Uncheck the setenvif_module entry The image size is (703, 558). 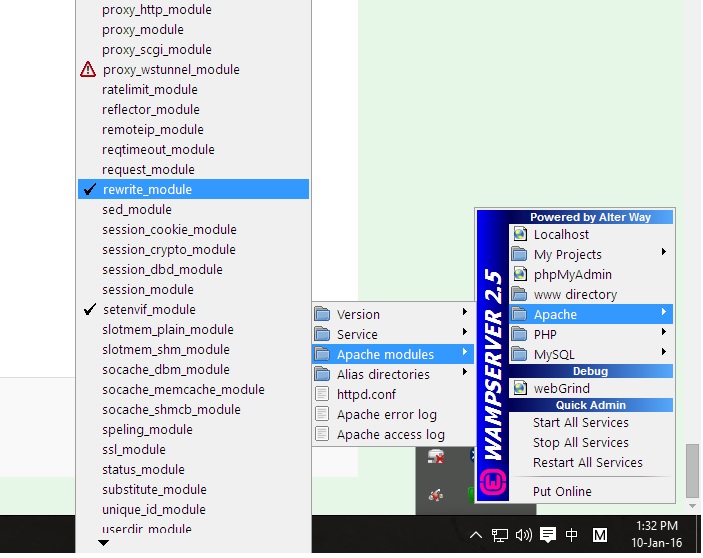click(x=193, y=309)
